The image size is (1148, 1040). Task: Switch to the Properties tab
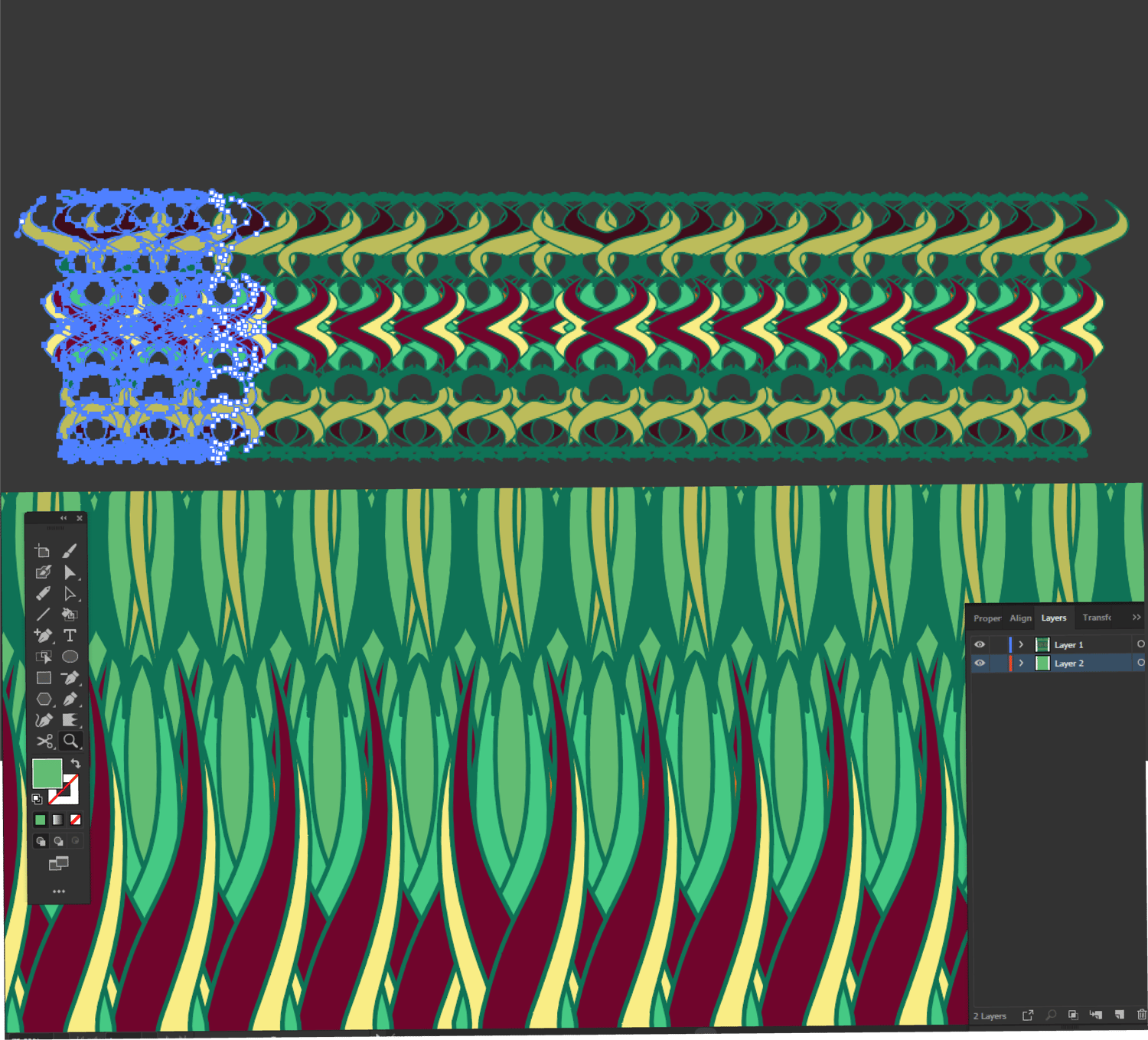click(x=987, y=618)
